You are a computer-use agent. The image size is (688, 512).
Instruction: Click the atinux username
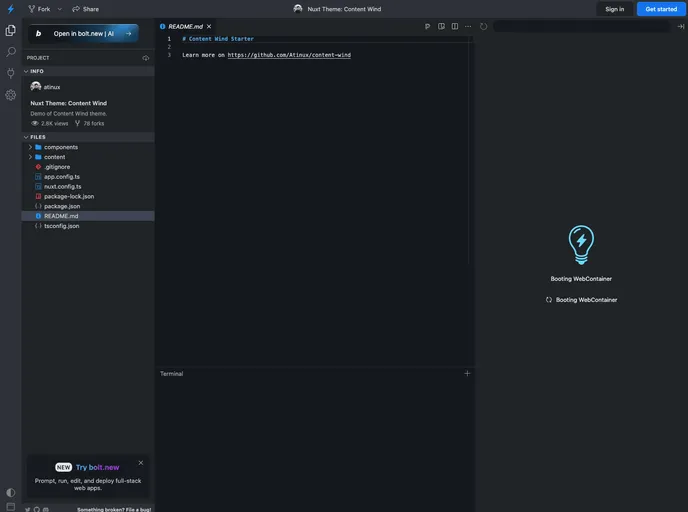[x=52, y=87]
